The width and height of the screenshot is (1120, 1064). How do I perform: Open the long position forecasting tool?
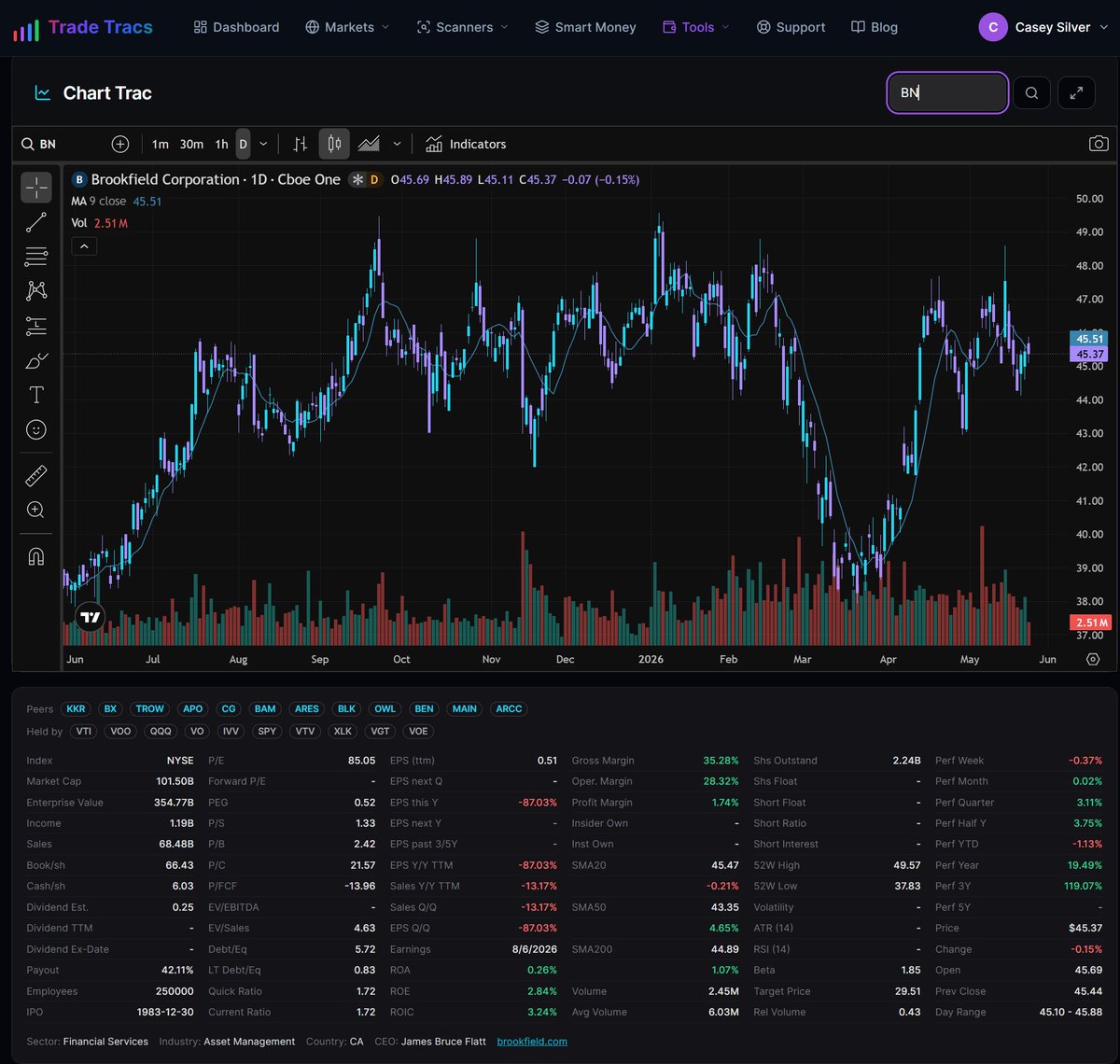[x=36, y=326]
